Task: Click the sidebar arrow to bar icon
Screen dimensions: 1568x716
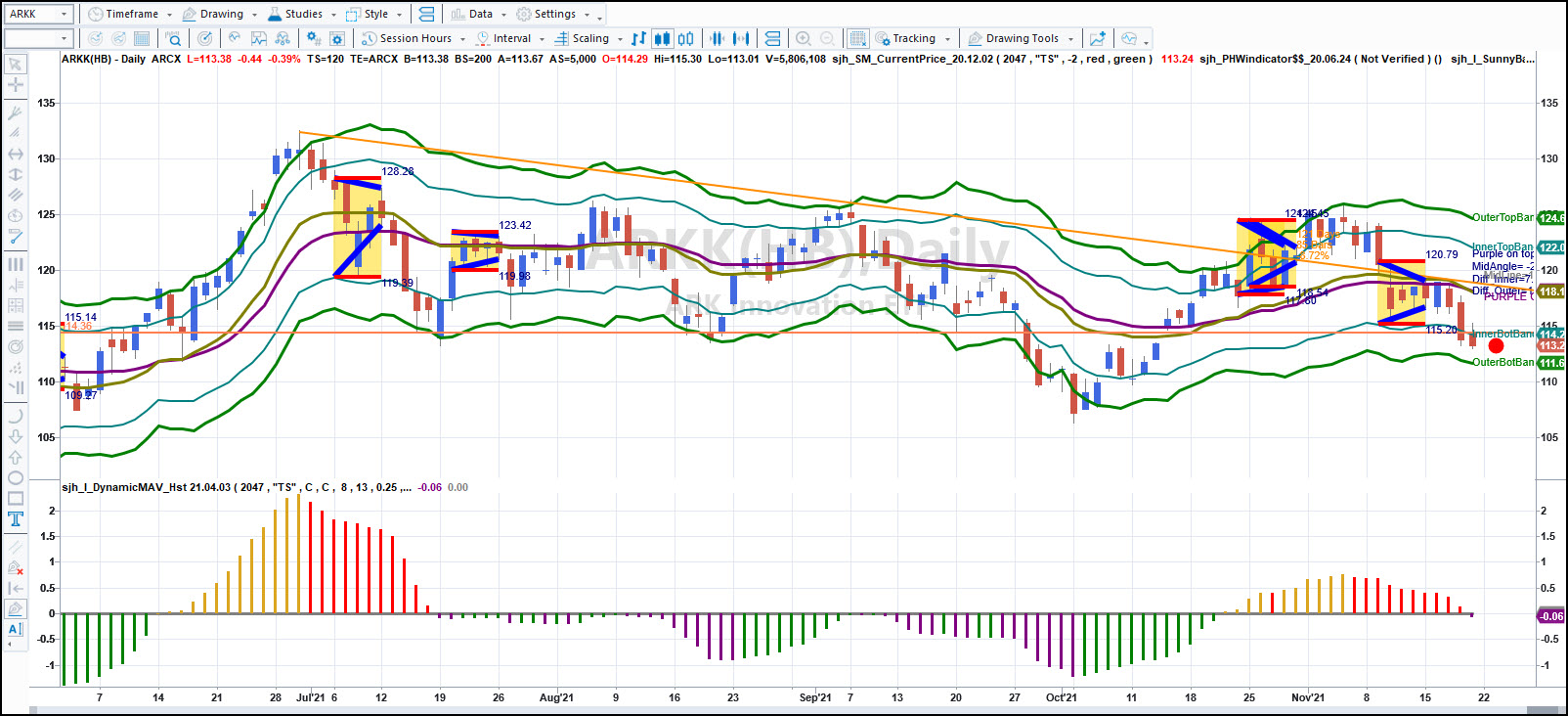Action: click(x=16, y=588)
